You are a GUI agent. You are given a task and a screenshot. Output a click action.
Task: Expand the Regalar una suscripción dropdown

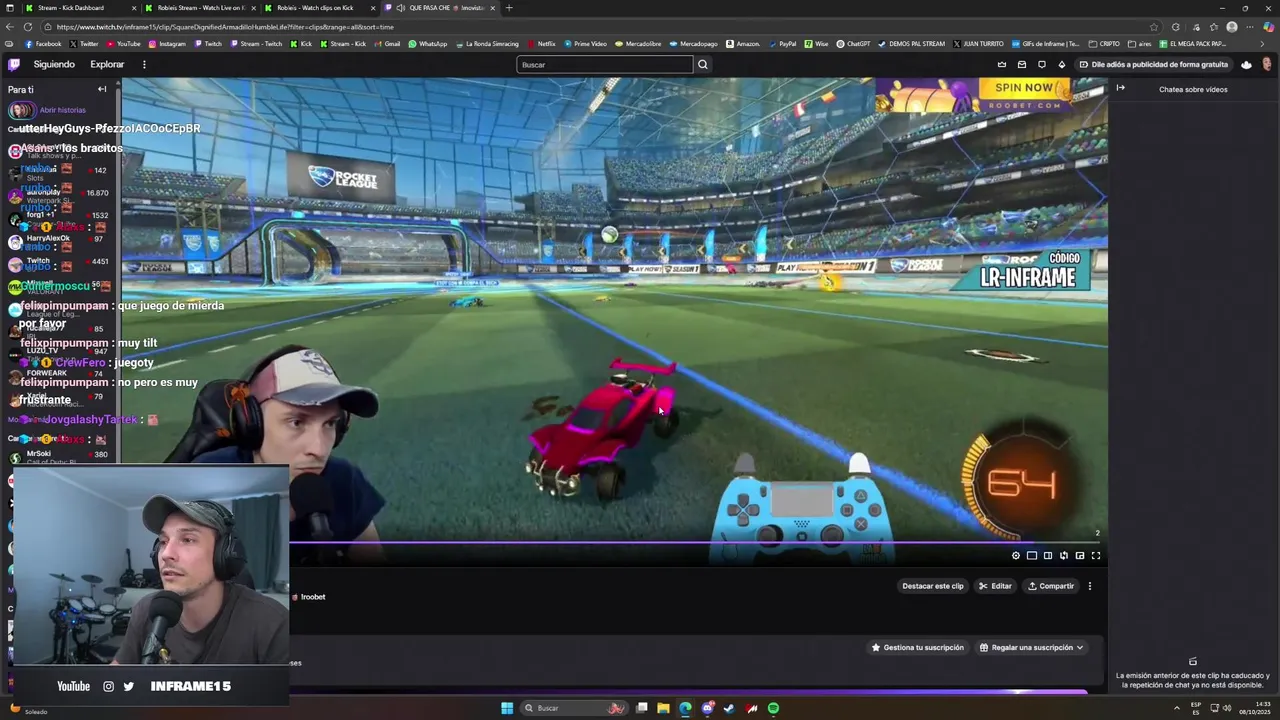pyautogui.click(x=1031, y=648)
